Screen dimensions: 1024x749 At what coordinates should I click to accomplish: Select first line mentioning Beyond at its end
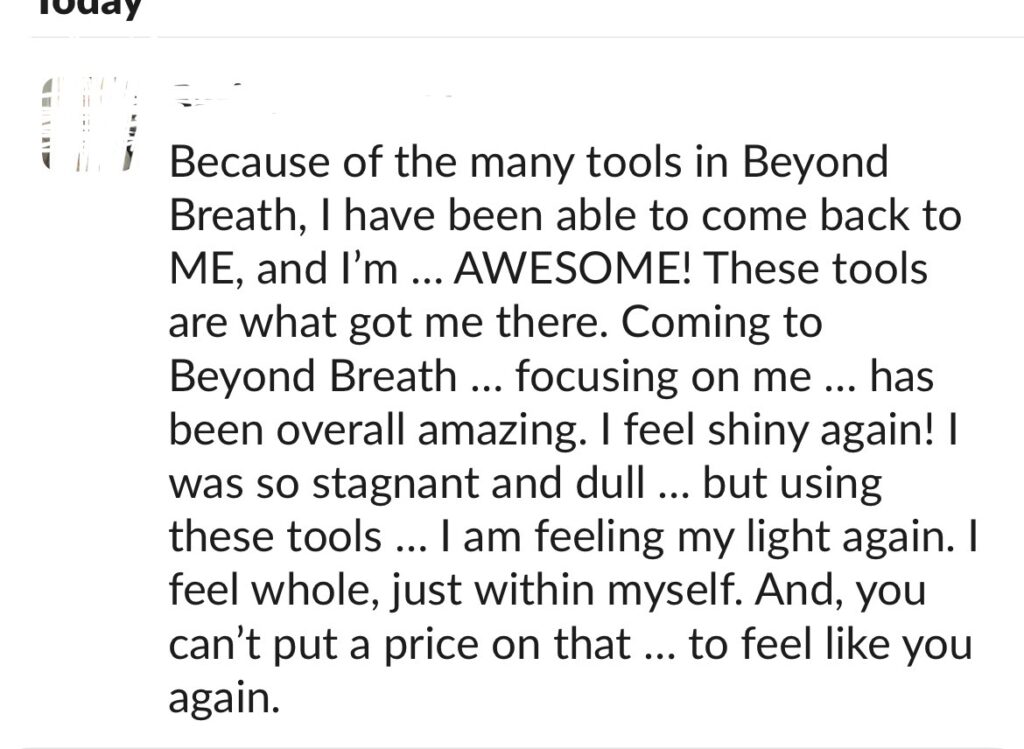pos(529,161)
